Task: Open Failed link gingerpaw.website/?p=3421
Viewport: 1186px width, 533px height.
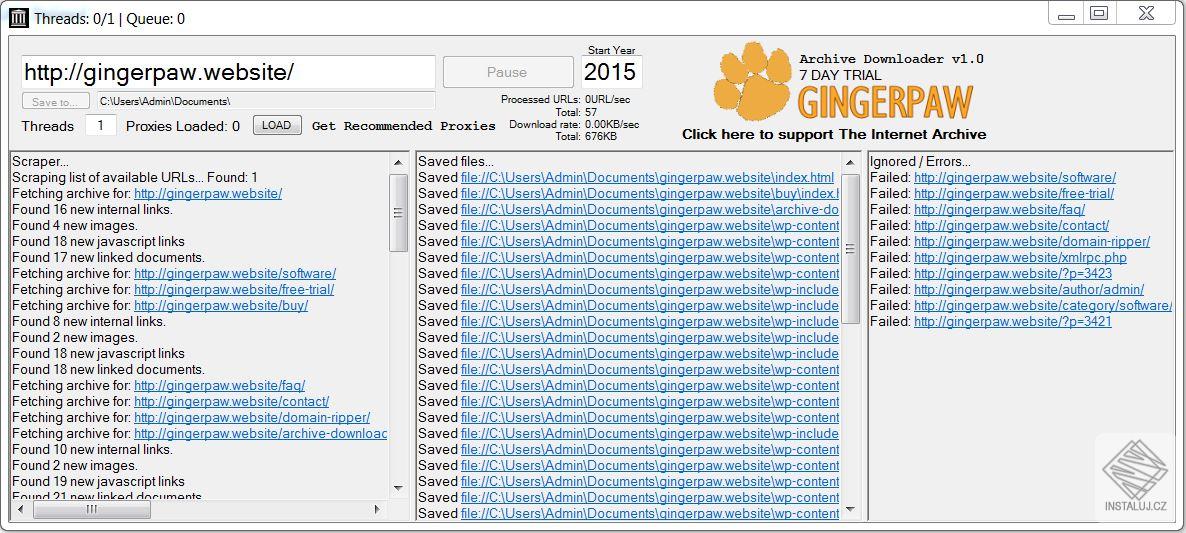Action: pos(1013,321)
